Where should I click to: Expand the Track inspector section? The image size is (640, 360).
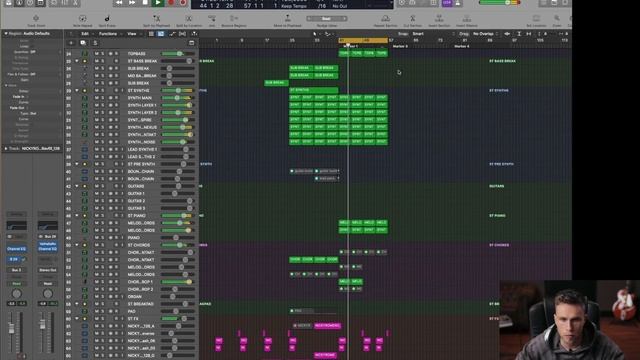click(x=6, y=149)
